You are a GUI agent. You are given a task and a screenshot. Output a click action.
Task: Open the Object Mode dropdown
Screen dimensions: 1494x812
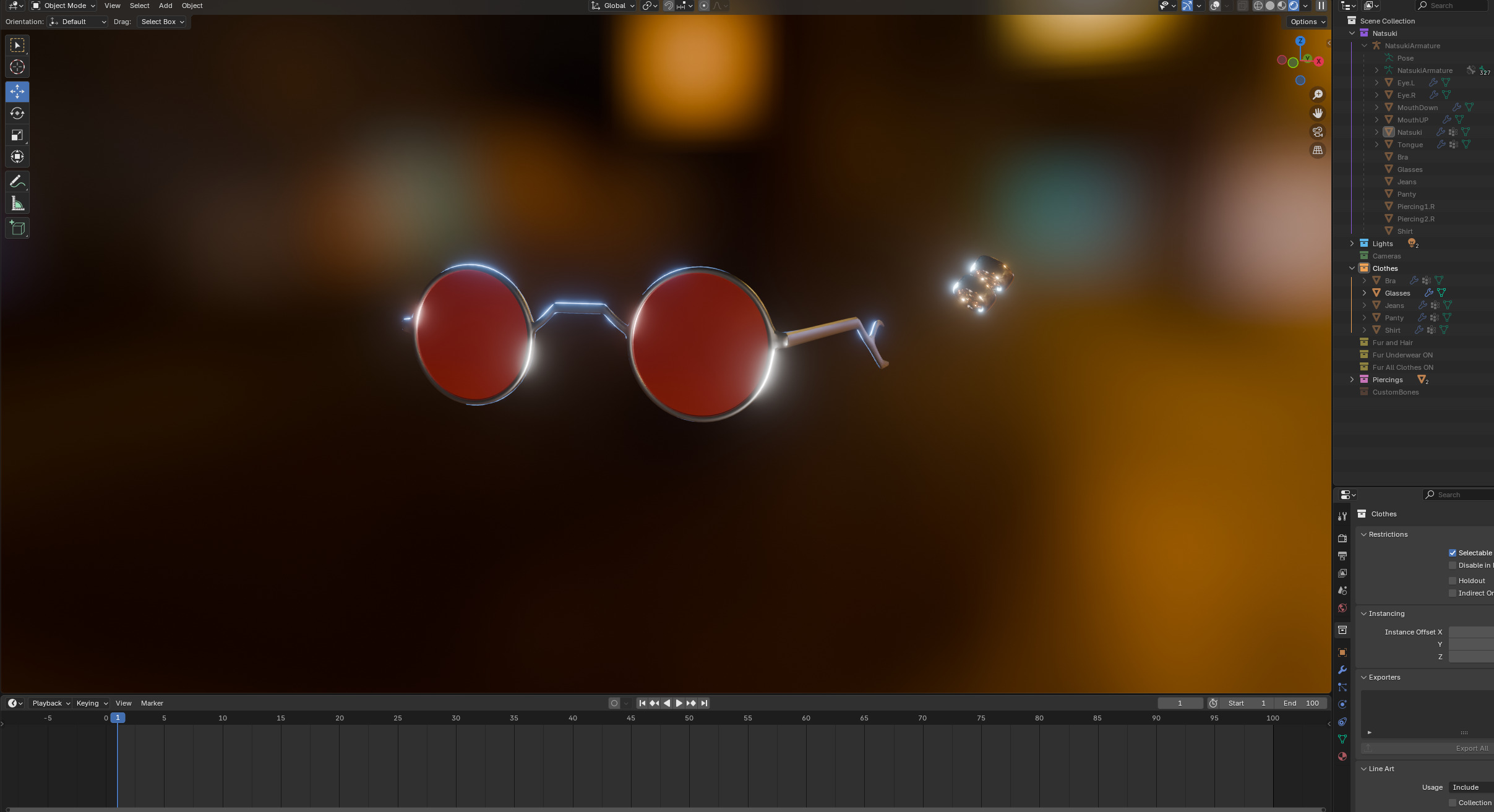64,6
